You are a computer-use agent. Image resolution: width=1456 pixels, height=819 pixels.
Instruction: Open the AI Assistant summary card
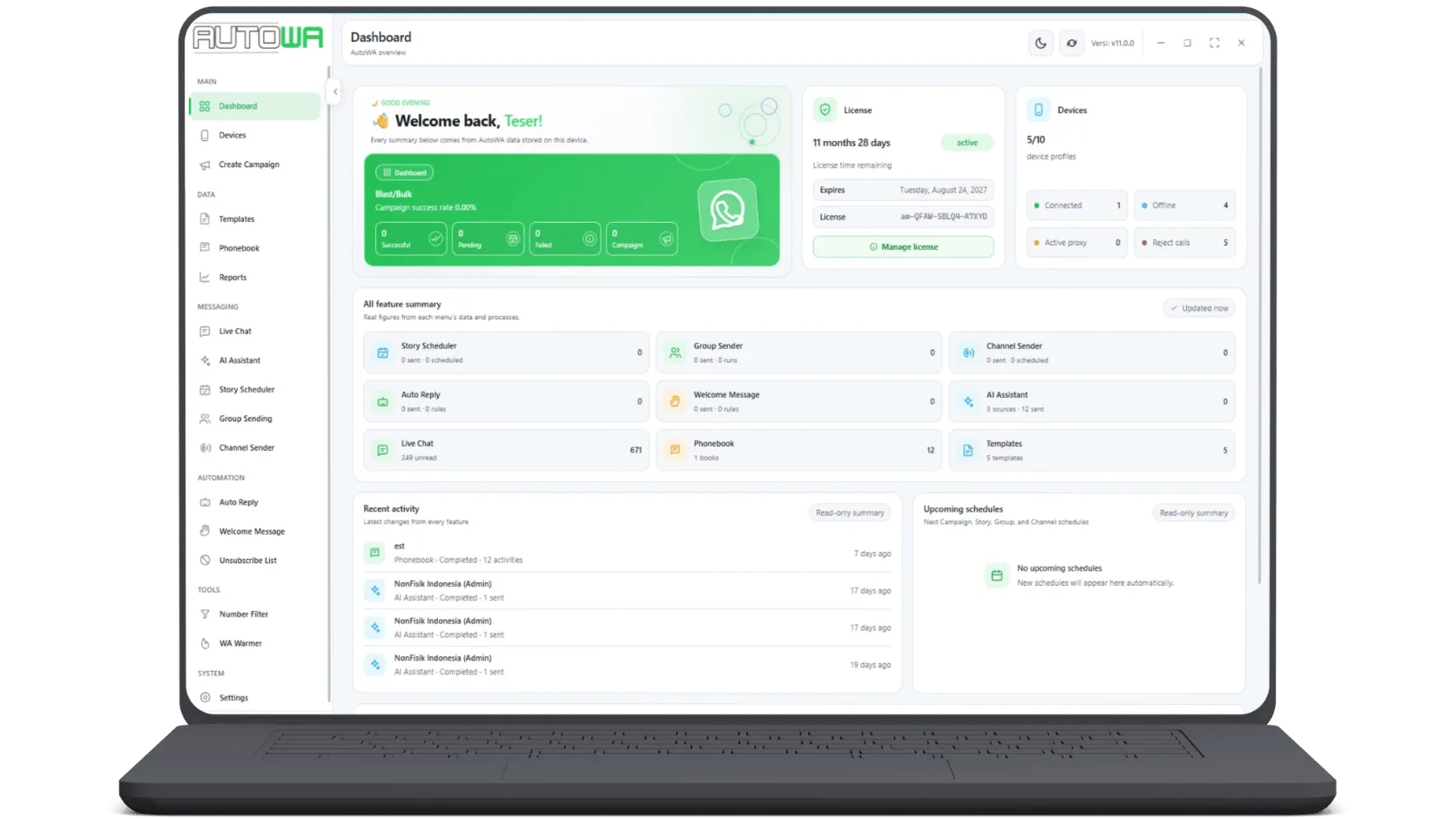pyautogui.click(x=1091, y=401)
